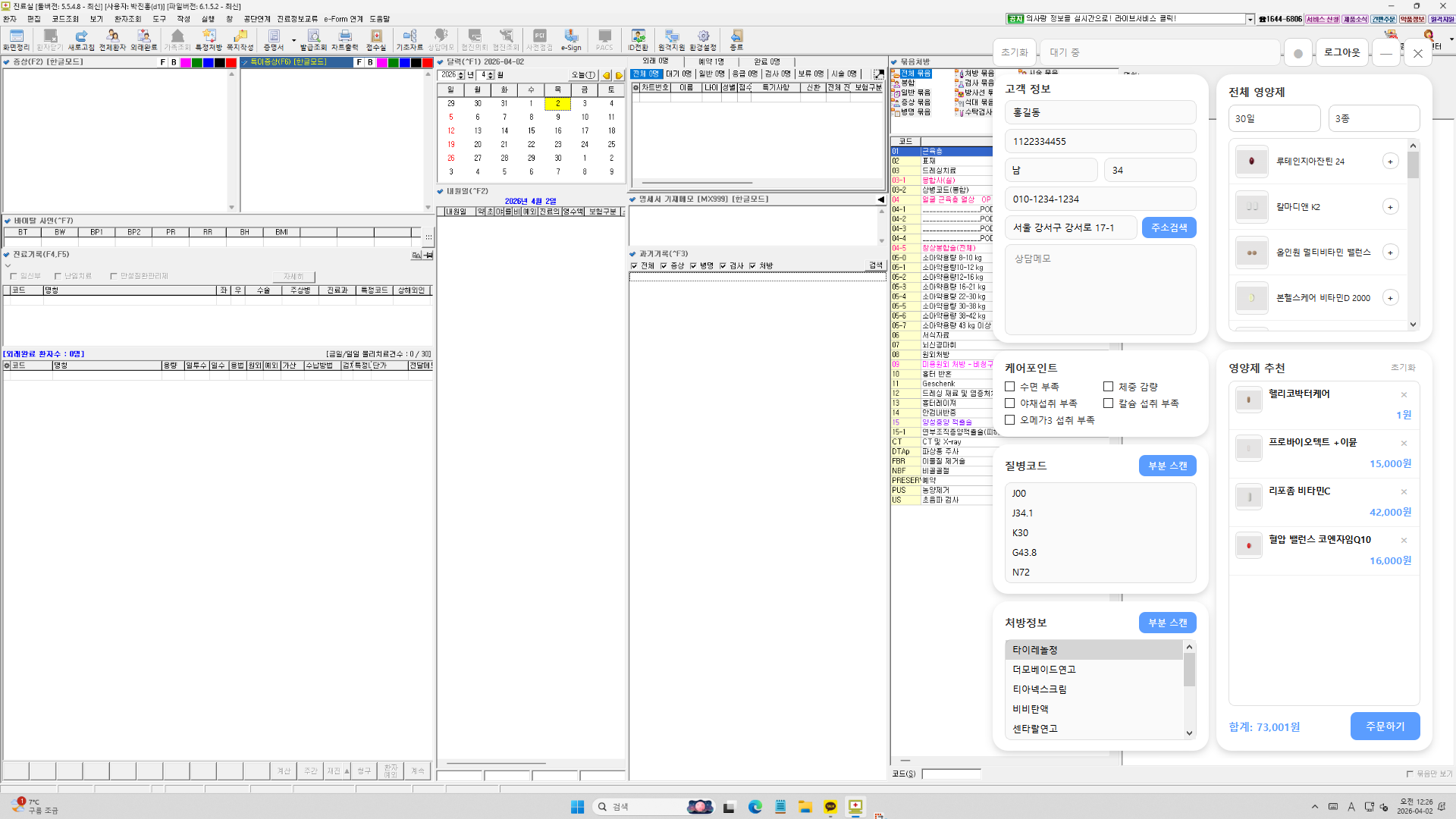
Task: Open the 30일 duration dropdown
Action: (x=1275, y=118)
